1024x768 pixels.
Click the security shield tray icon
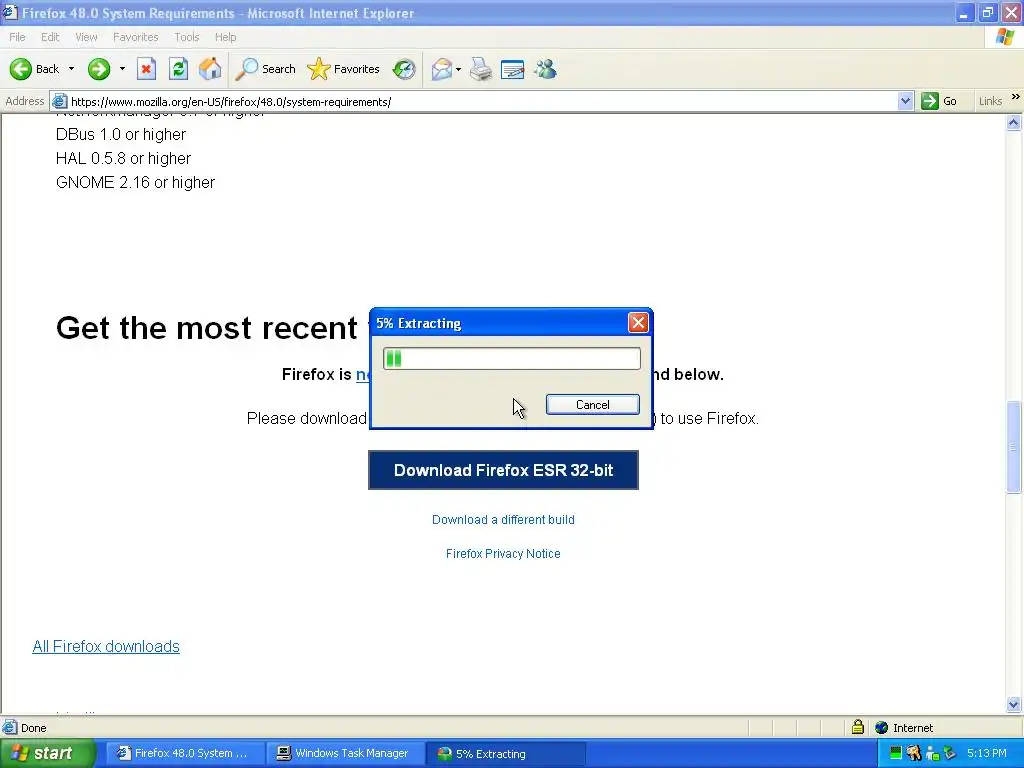point(914,754)
